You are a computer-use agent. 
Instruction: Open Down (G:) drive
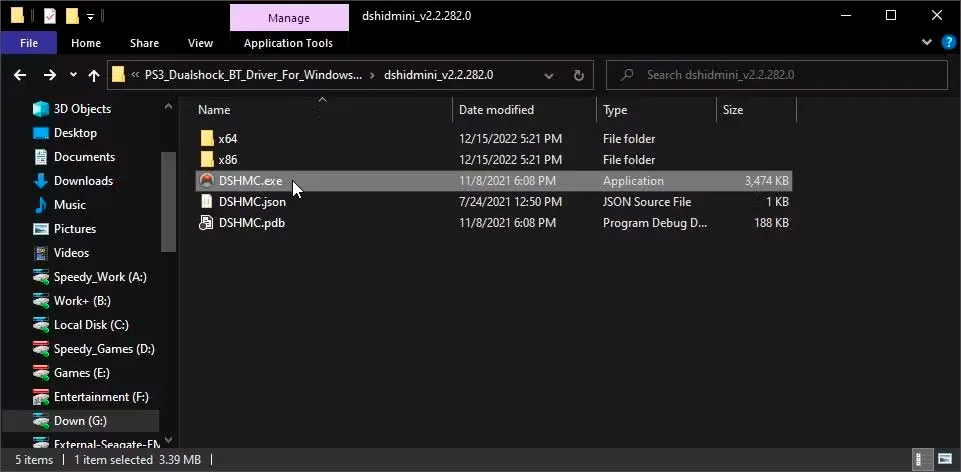tap(80, 421)
